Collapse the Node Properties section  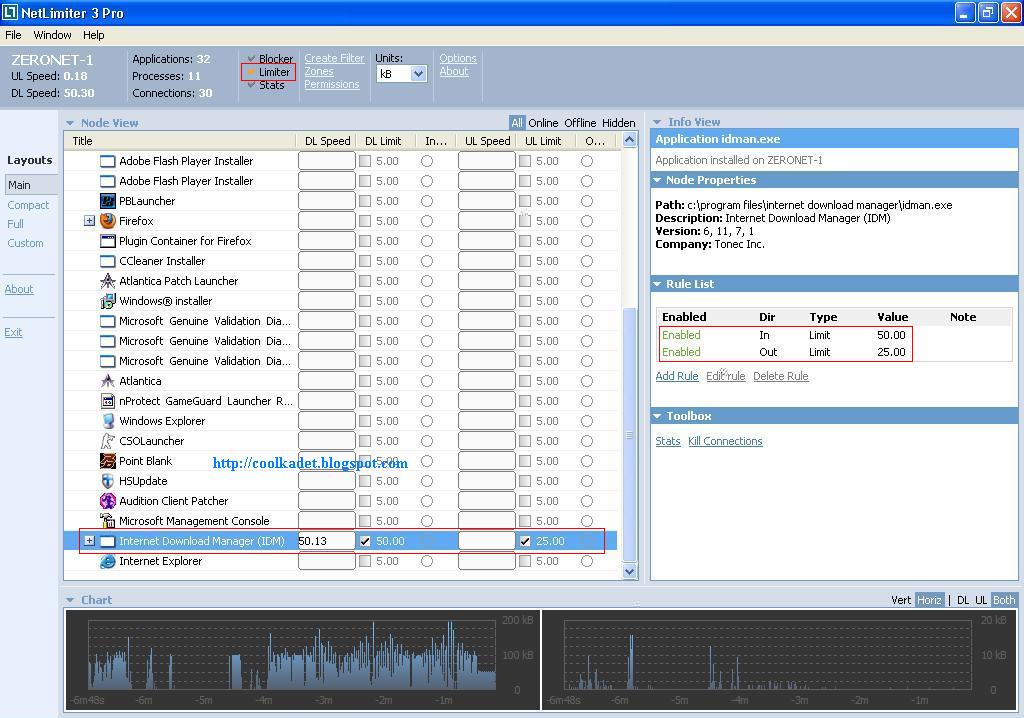tap(657, 180)
